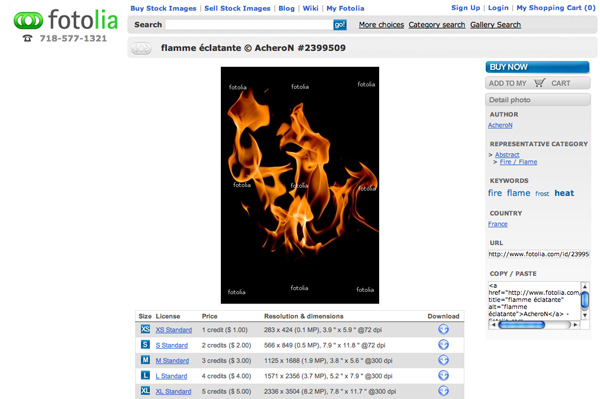Click the M size badge icon
The height and width of the screenshot is (399, 600).
[x=145, y=360]
